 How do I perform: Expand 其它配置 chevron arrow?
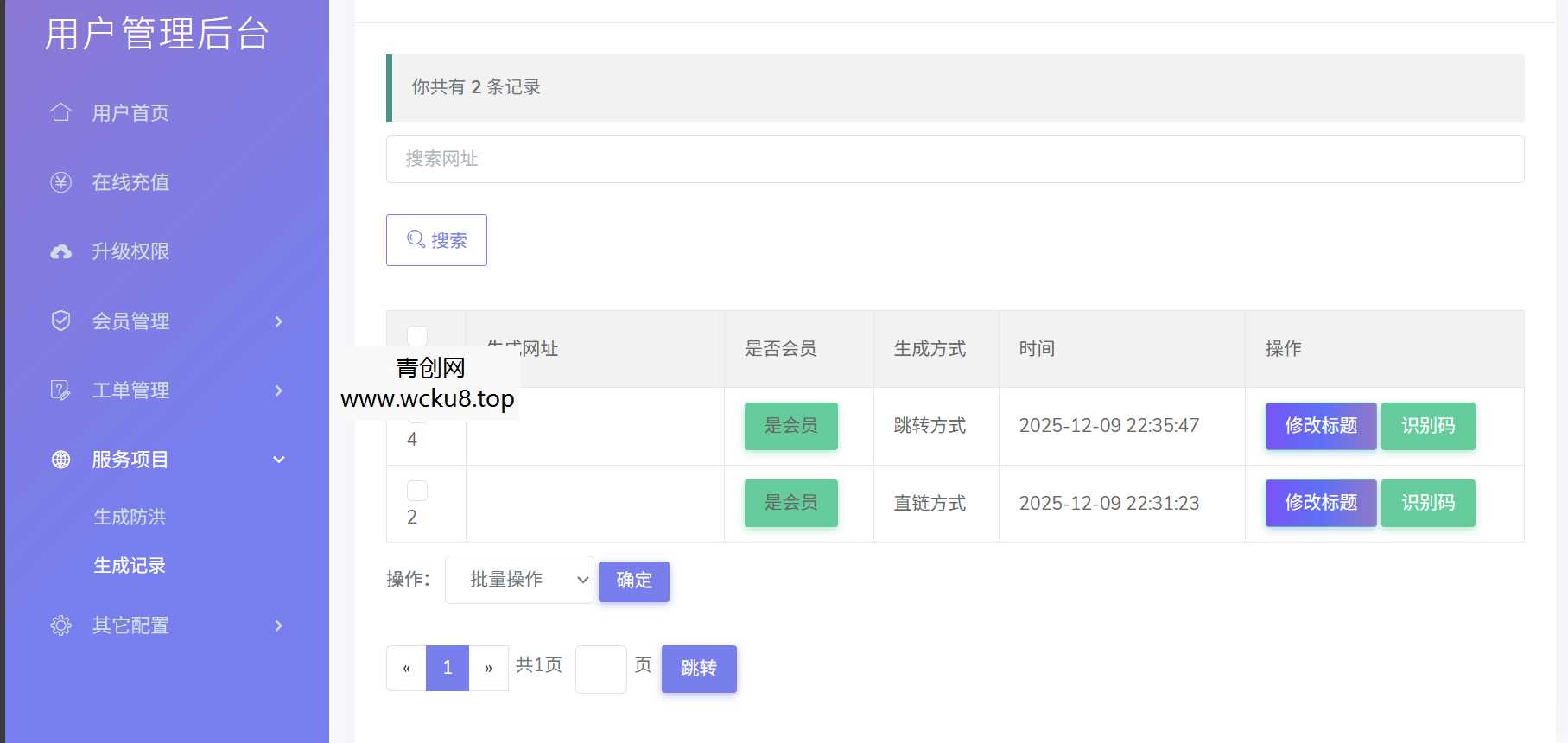coord(278,626)
